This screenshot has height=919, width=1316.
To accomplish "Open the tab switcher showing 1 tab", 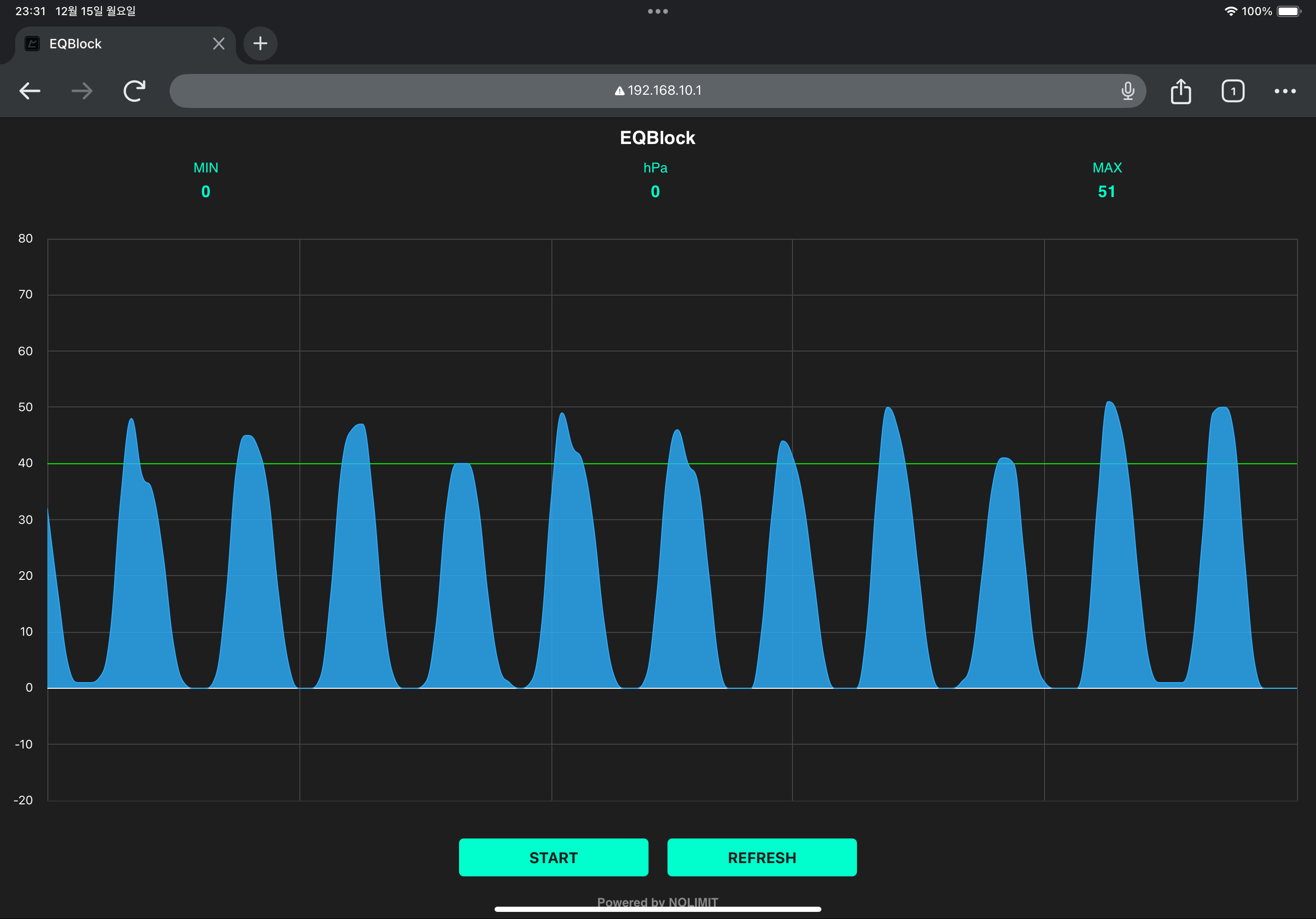I will pos(1233,91).
